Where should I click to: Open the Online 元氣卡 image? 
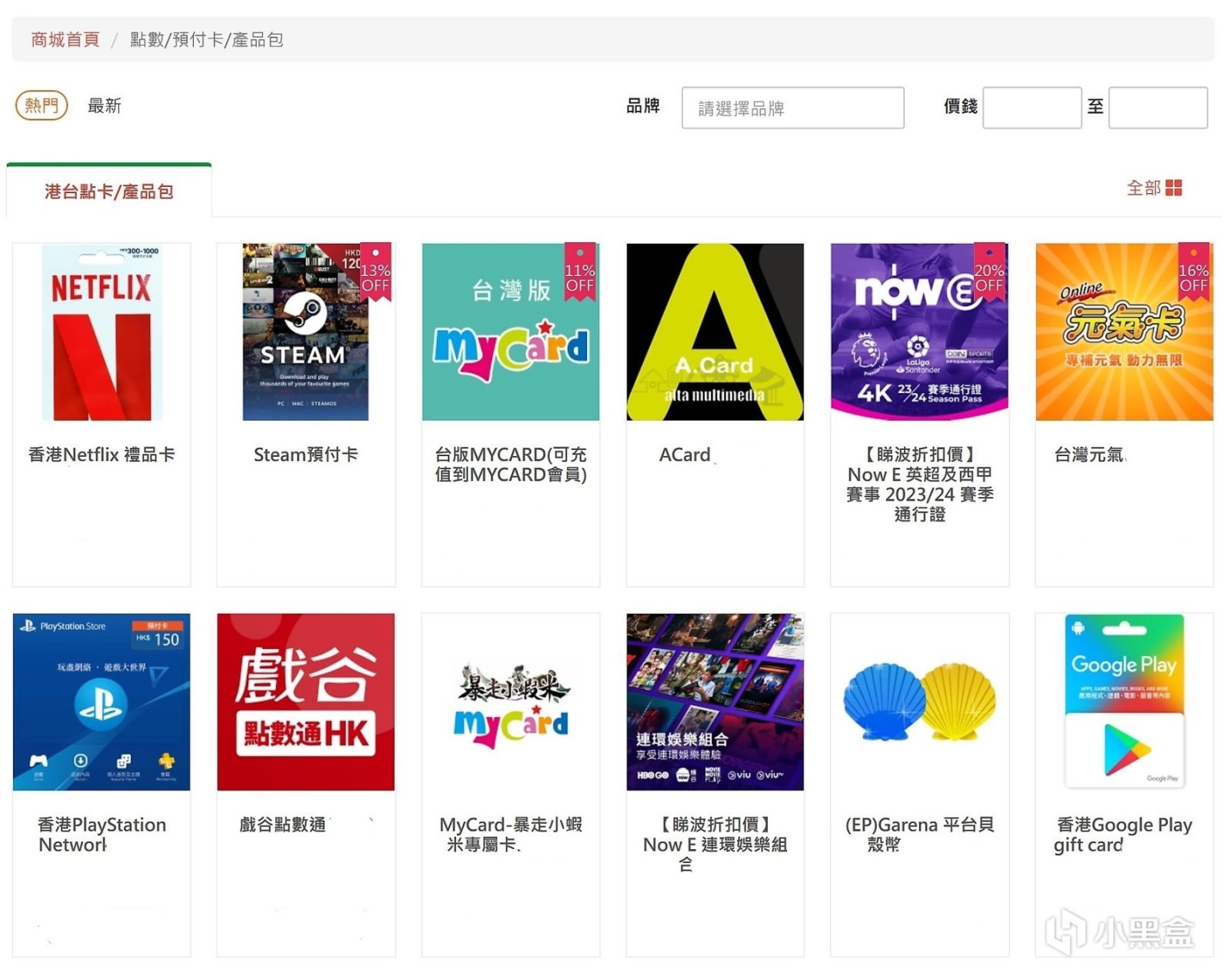(x=1125, y=332)
